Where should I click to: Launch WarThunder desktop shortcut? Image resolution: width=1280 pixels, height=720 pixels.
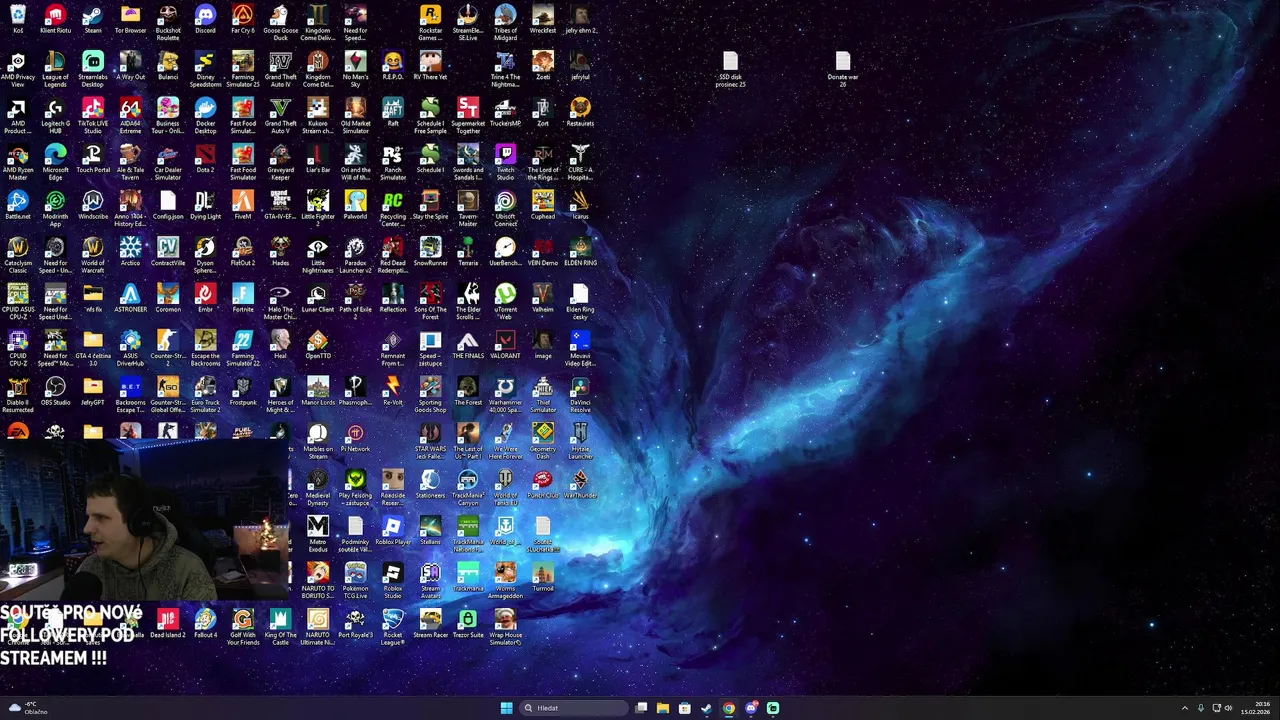580,483
